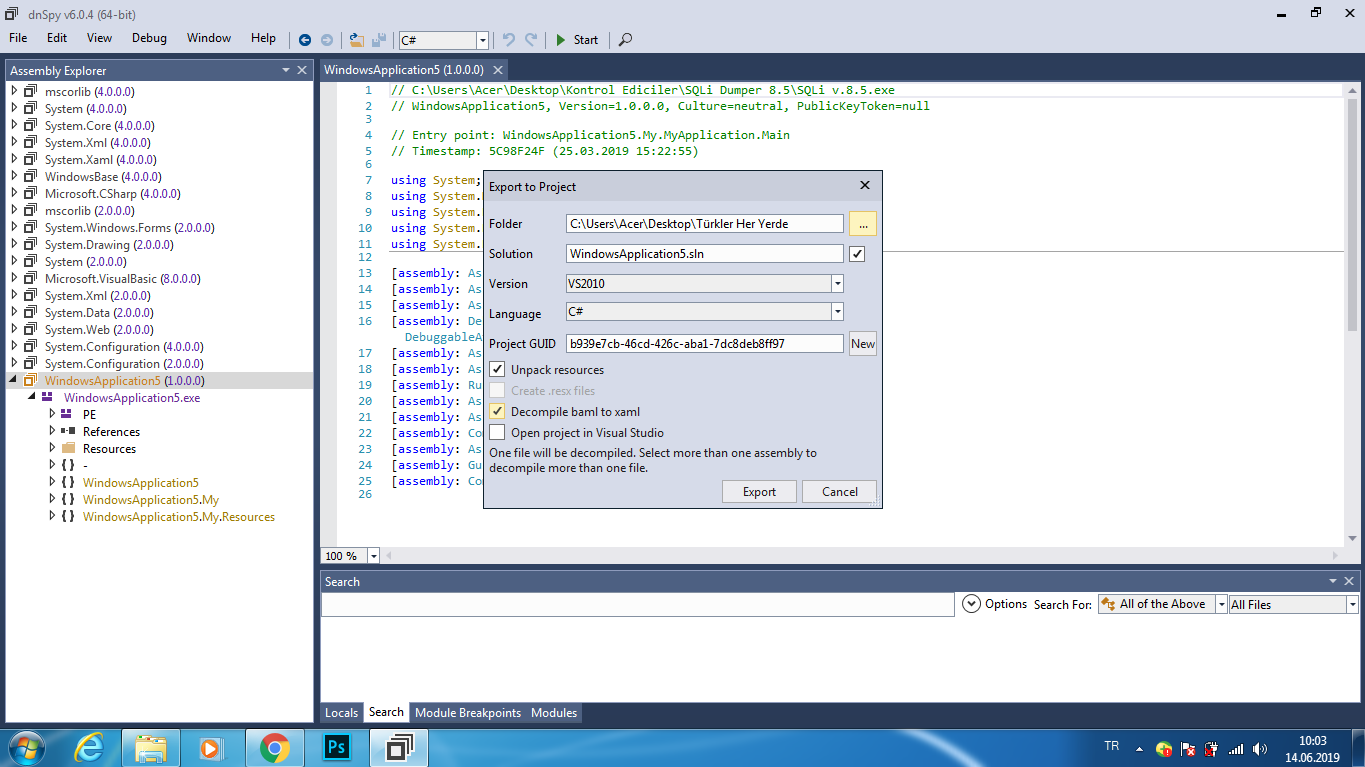1365x767 pixels.
Task: Enable Open project in Visual Studio
Action: click(497, 433)
